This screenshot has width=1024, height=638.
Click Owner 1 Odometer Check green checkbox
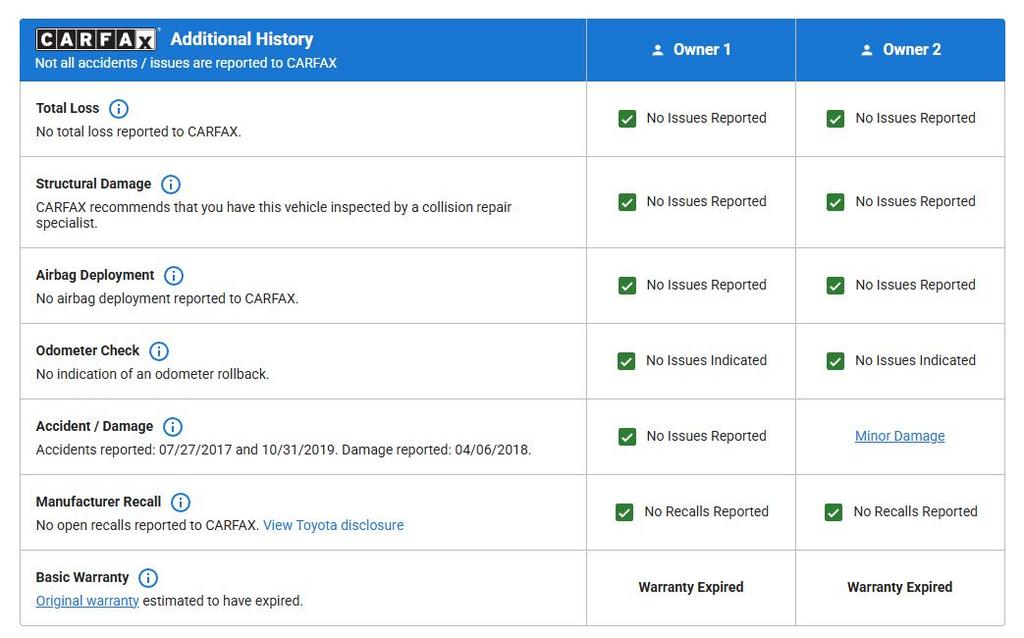point(626,361)
